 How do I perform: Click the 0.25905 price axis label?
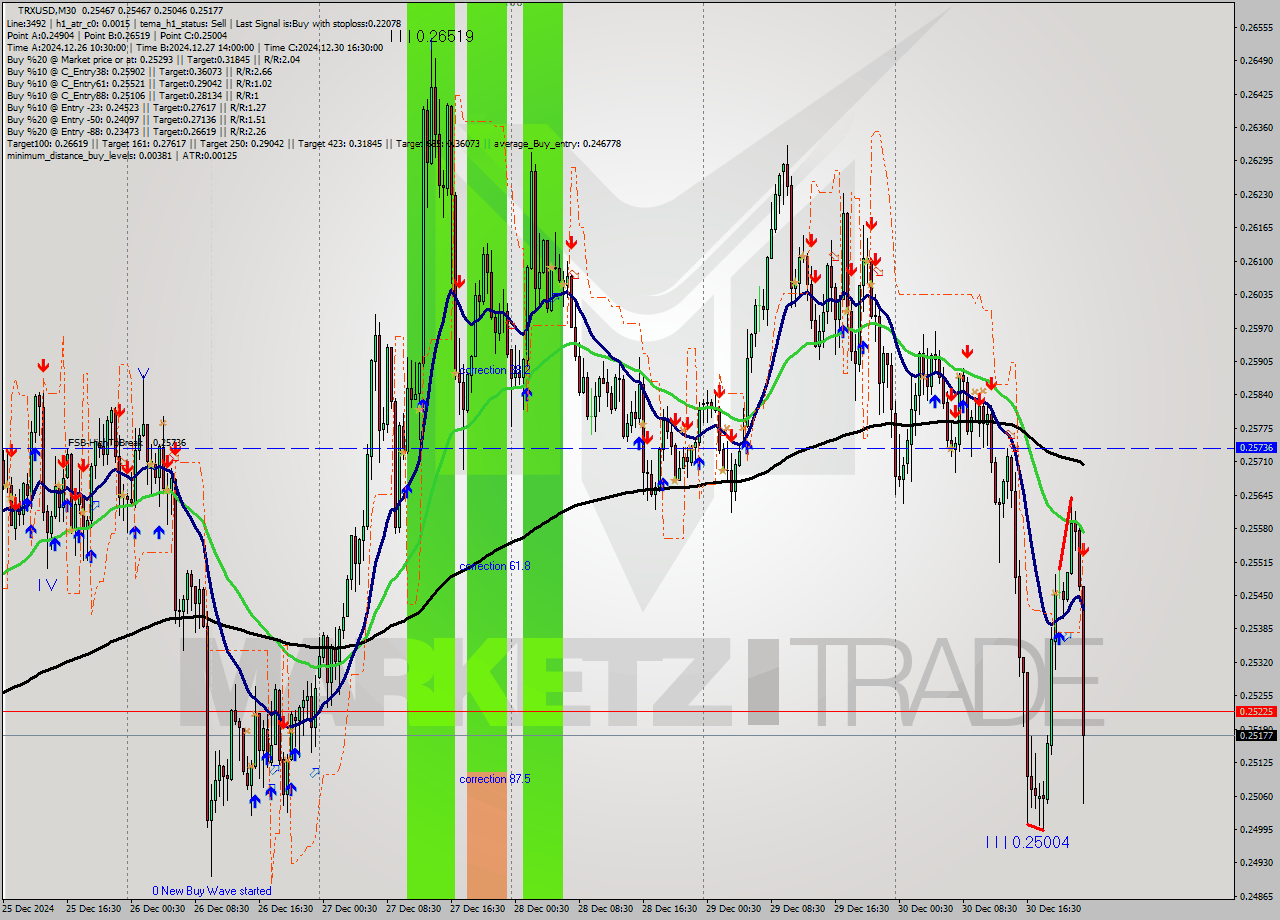(1256, 362)
